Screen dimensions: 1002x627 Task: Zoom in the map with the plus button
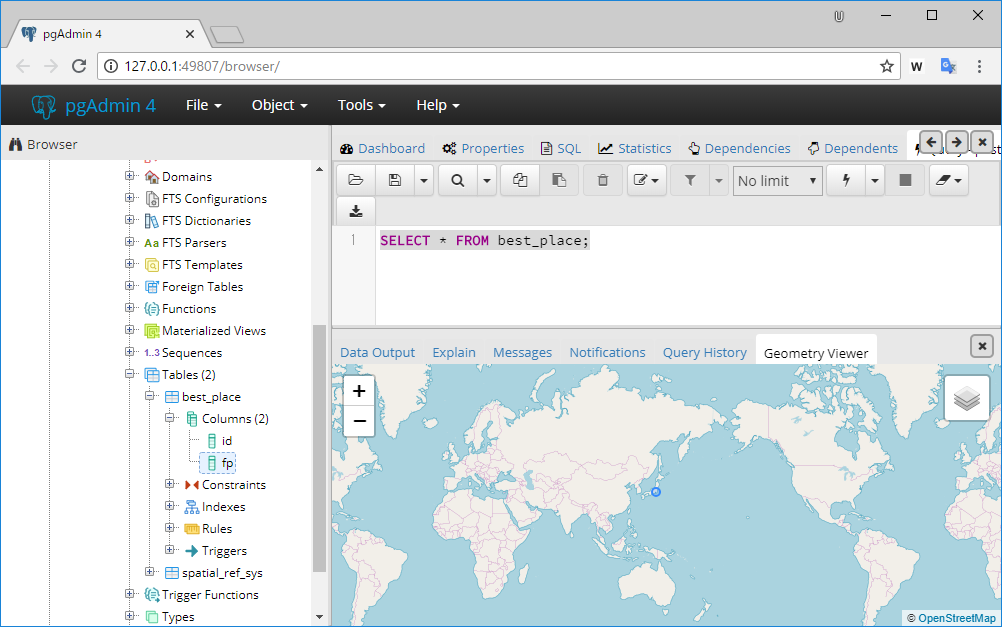359,390
